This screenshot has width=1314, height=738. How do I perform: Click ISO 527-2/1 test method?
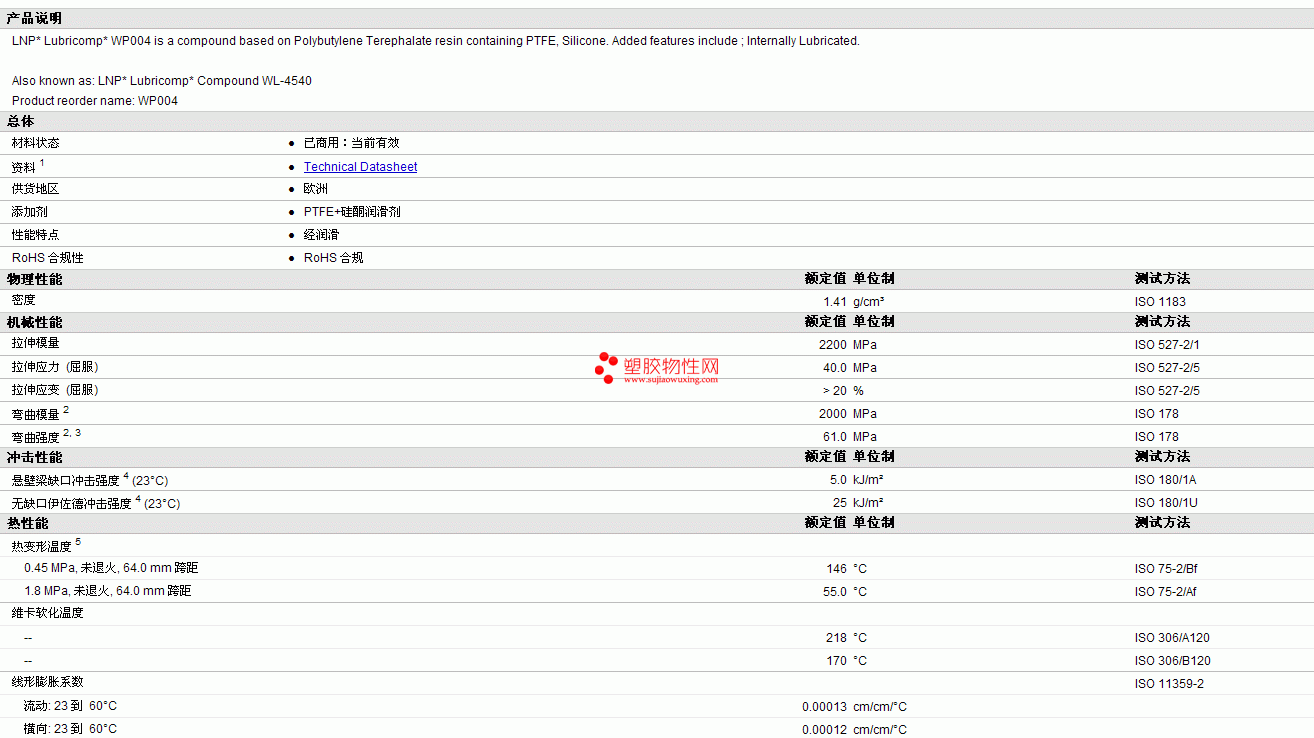click(x=1167, y=345)
